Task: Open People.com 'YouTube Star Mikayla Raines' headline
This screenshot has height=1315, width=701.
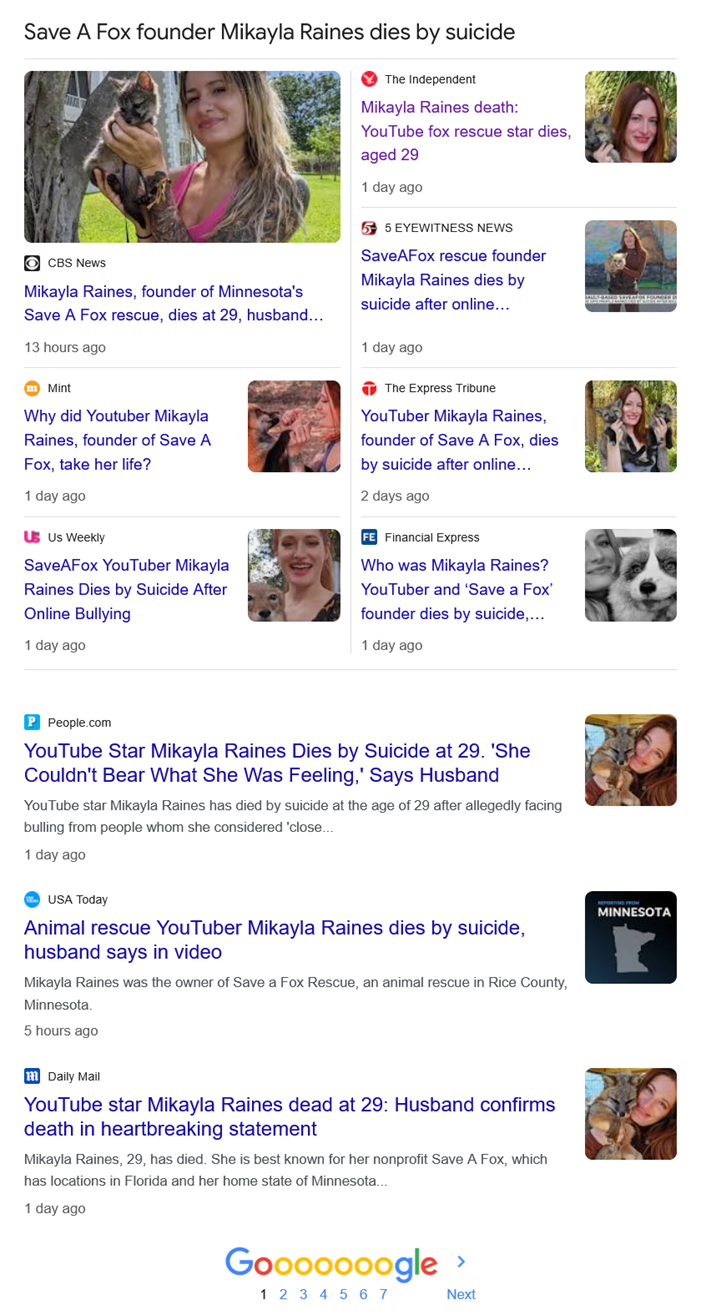Action: [277, 763]
